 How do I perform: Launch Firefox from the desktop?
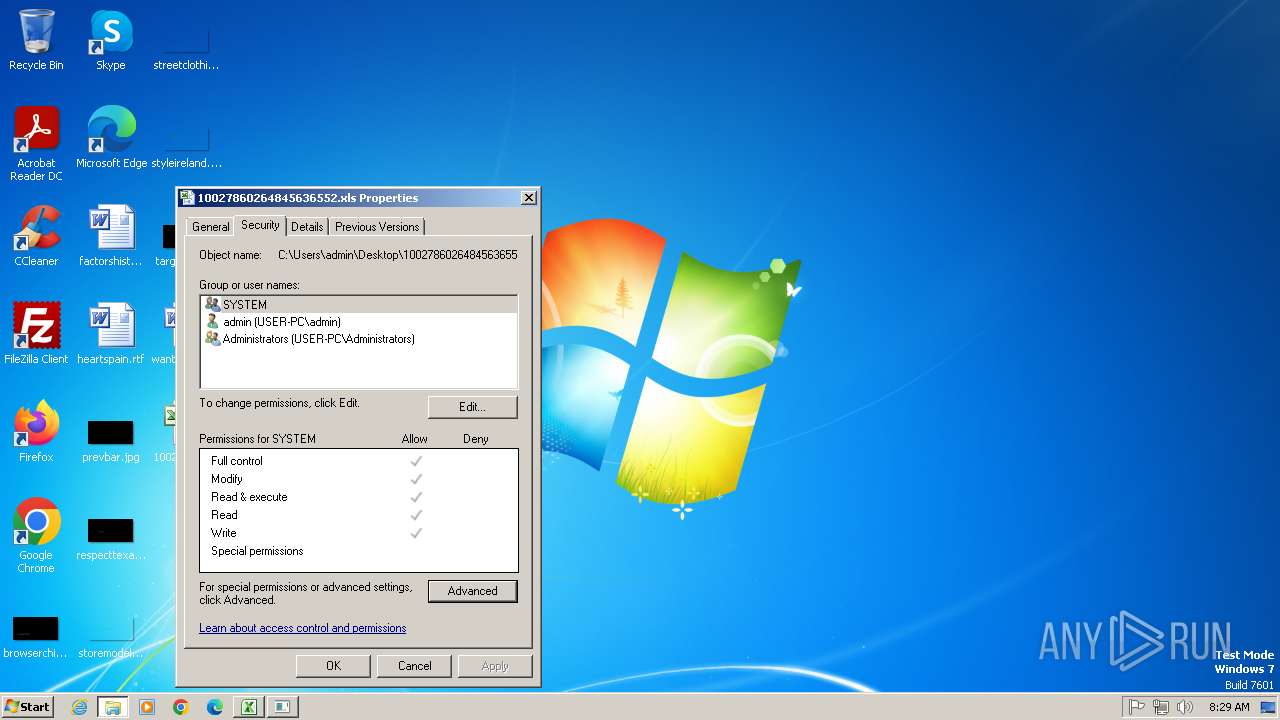[36, 431]
